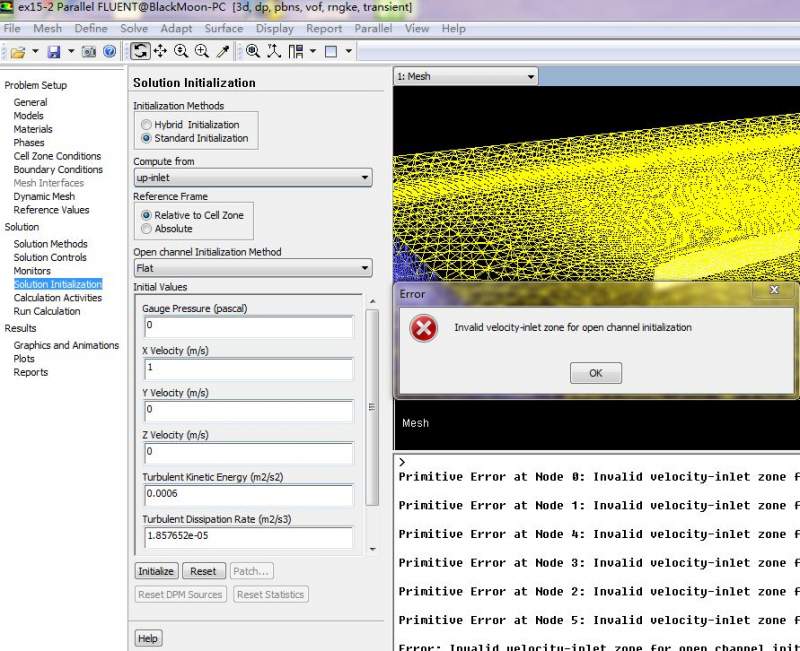Open the Parallel menu
Image resolution: width=800 pixels, height=651 pixels.
(373, 29)
